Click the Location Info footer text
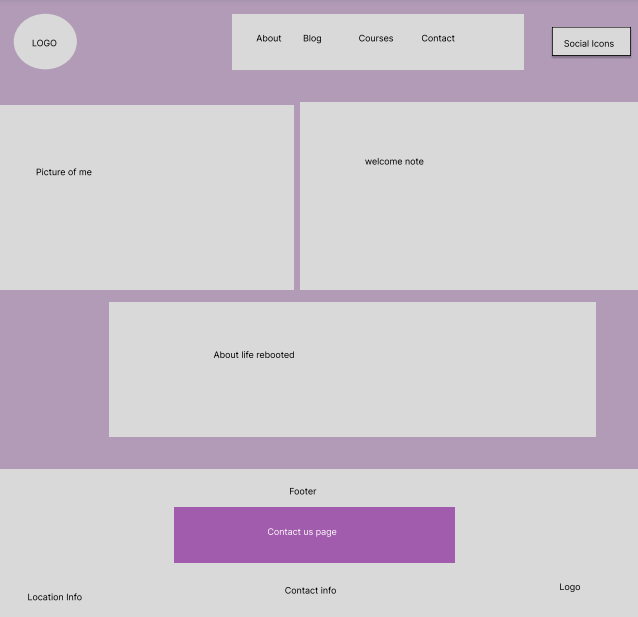The width and height of the screenshot is (638, 617). tap(55, 597)
